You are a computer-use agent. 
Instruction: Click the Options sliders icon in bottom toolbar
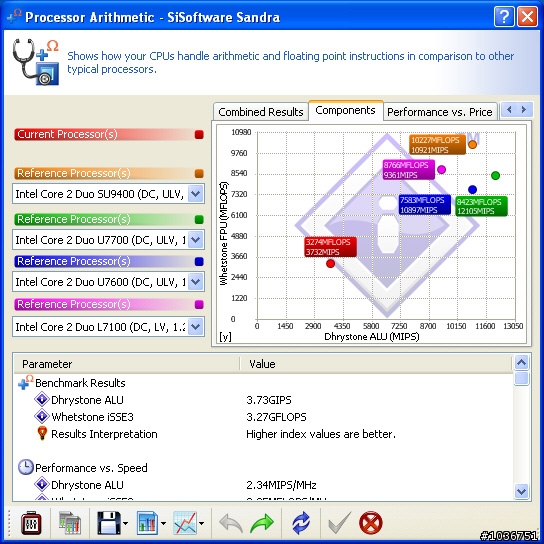pos(31,523)
